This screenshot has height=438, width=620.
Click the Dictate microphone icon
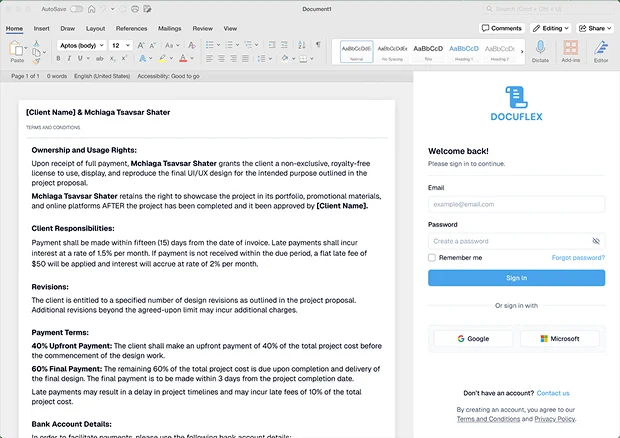pos(541,49)
